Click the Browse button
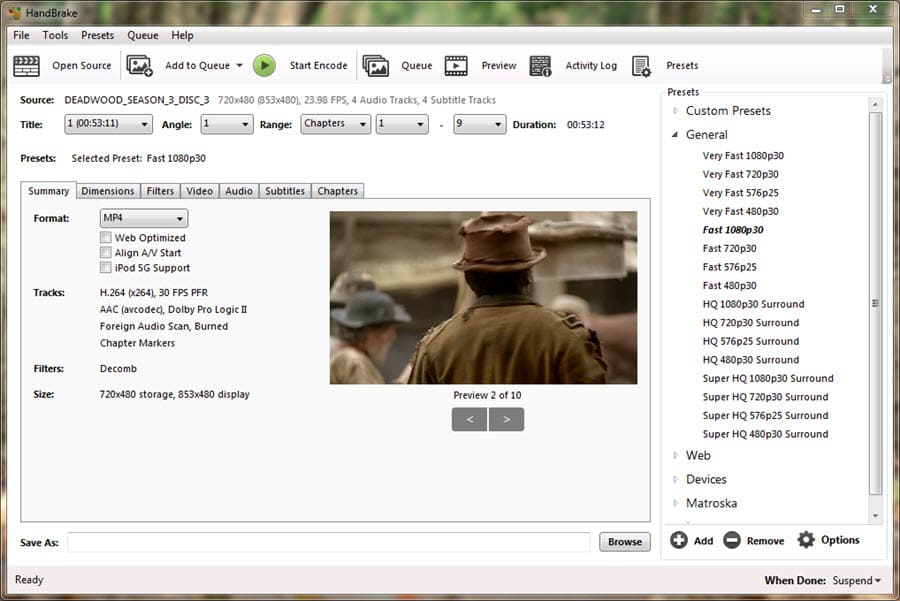The height and width of the screenshot is (601, 900). point(624,541)
